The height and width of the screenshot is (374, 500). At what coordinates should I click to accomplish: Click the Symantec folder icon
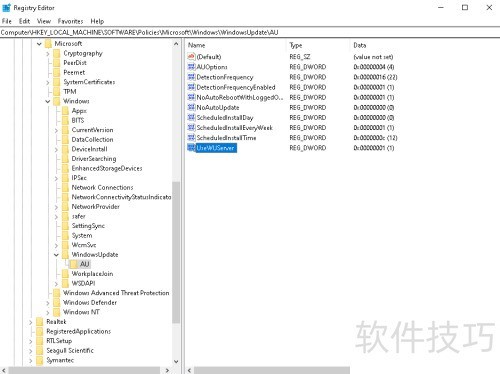(x=40, y=360)
